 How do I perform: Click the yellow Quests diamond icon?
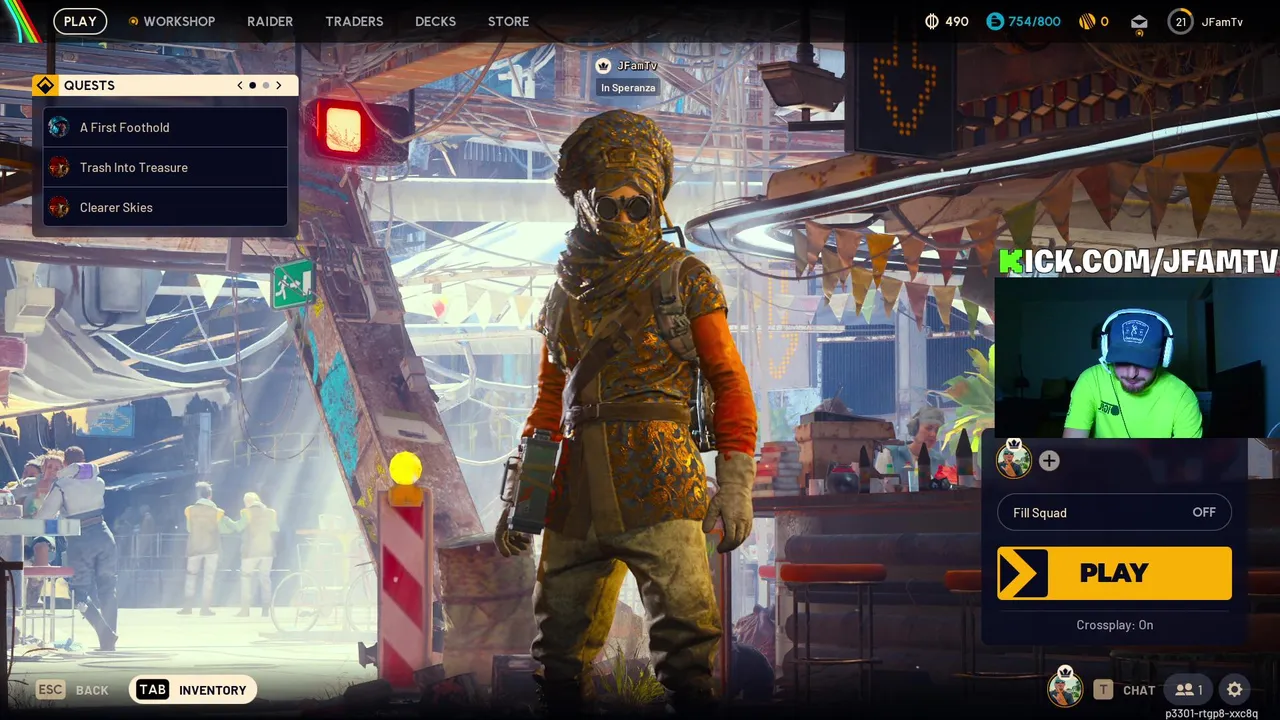pyautogui.click(x=45, y=85)
